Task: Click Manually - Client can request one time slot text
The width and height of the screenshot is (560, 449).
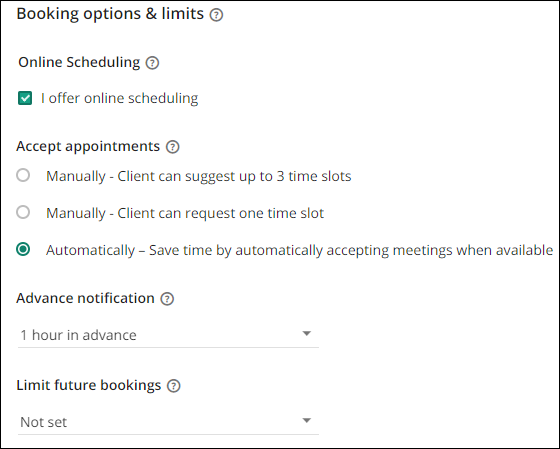Action: [x=185, y=213]
